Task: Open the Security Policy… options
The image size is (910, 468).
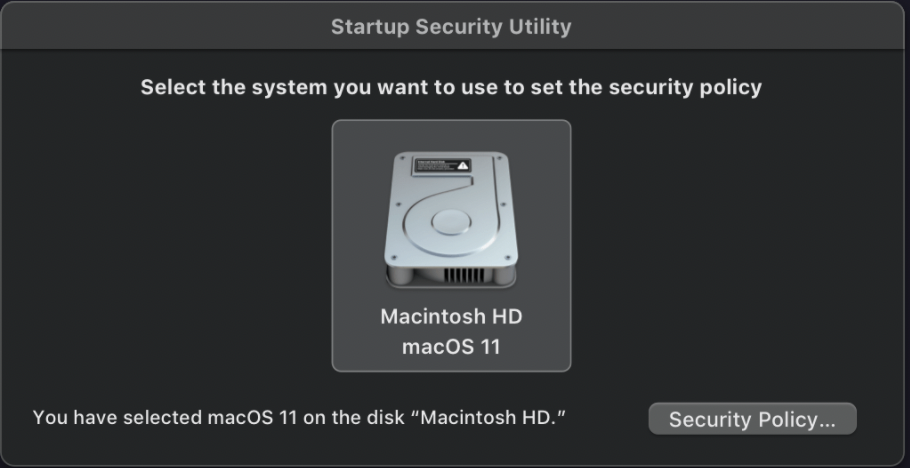Action: 752,419
